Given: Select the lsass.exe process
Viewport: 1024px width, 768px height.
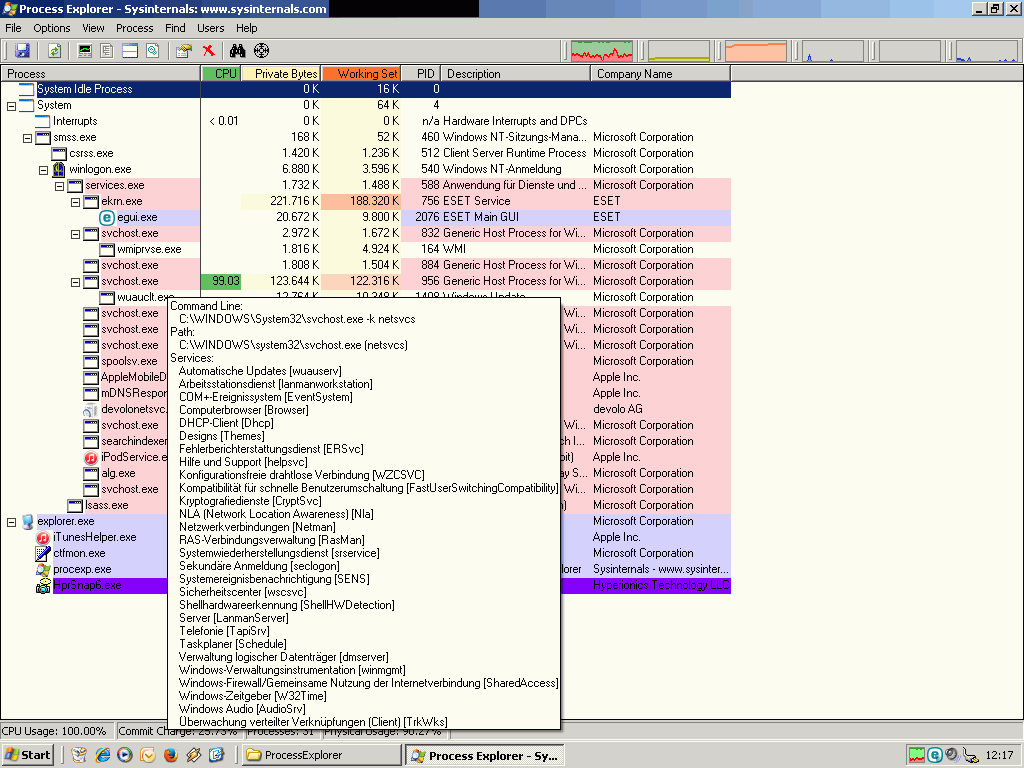Looking at the screenshot, I should (x=106, y=505).
